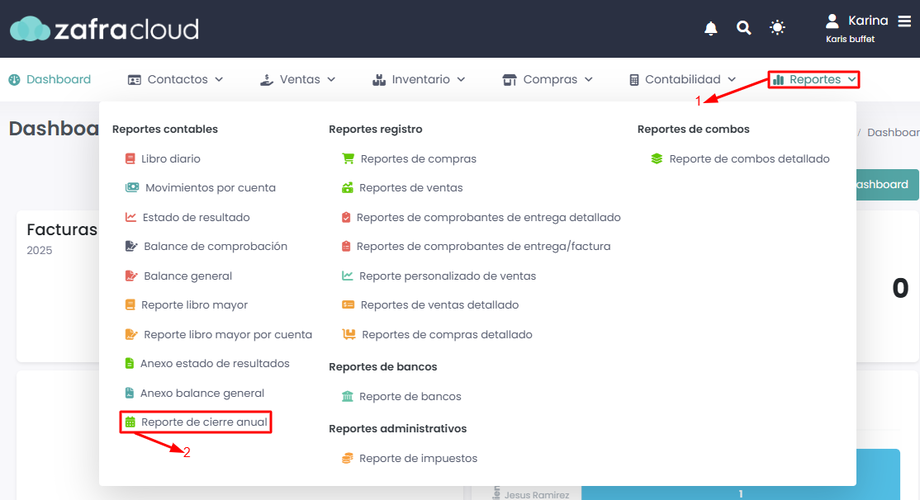Open the Ventas menu
Viewport: 920px width, 500px height.
[x=298, y=79]
